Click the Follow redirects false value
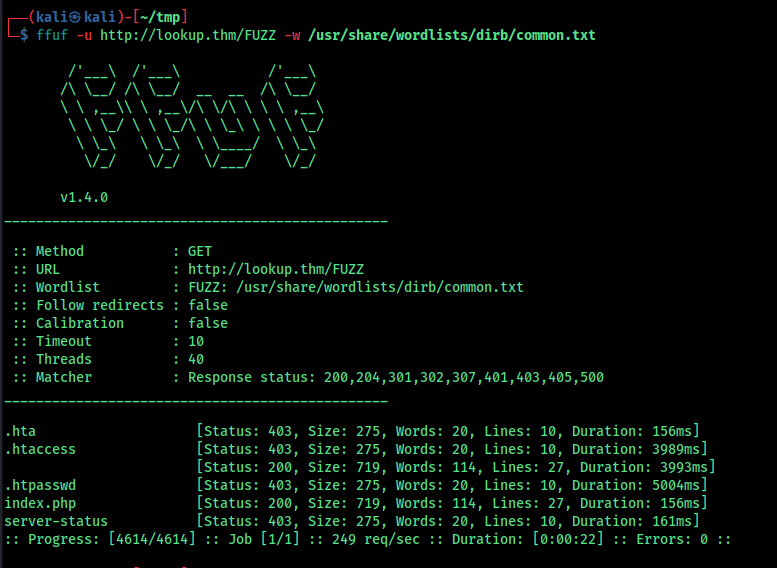Image resolution: width=777 pixels, height=568 pixels. (208, 305)
